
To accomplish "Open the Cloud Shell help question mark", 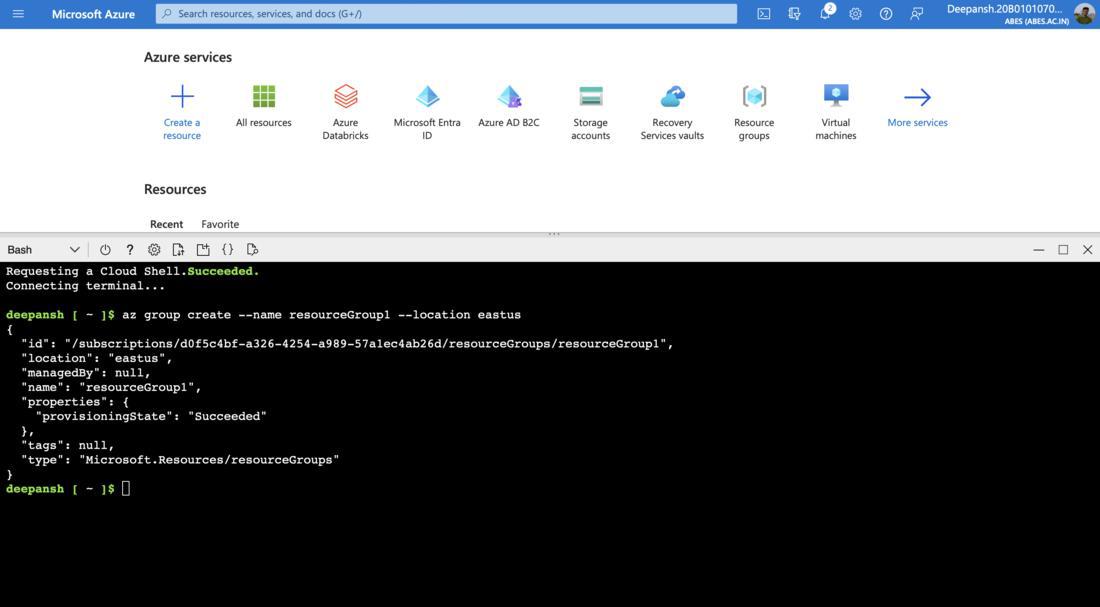I will pos(130,250).
